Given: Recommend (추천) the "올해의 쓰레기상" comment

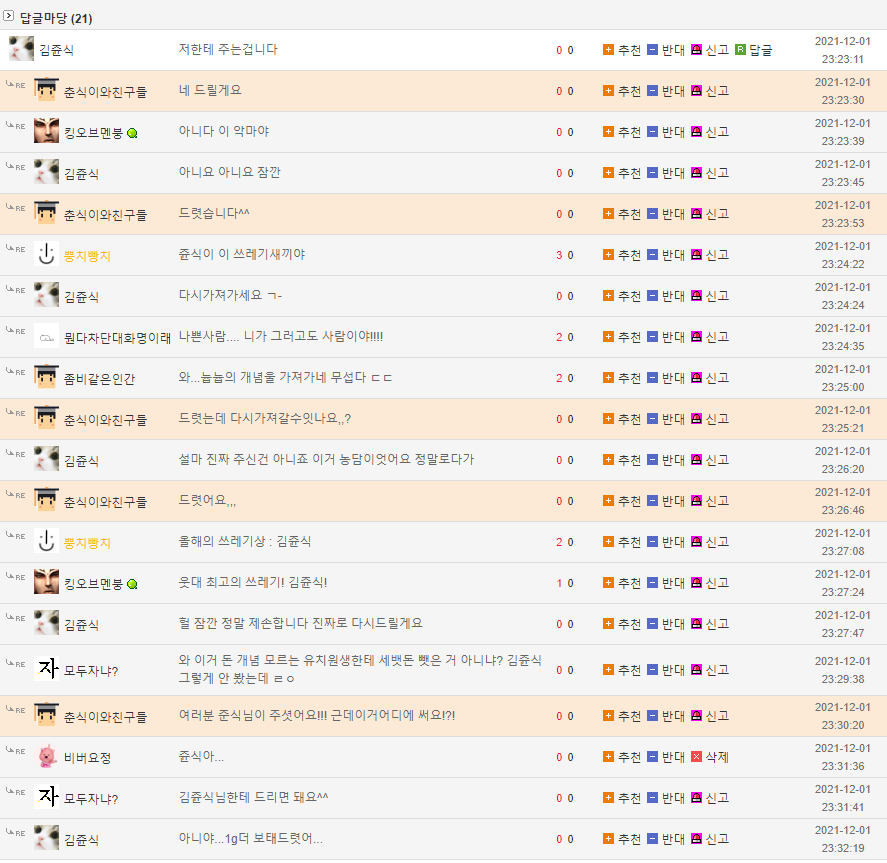Looking at the screenshot, I should point(609,542).
